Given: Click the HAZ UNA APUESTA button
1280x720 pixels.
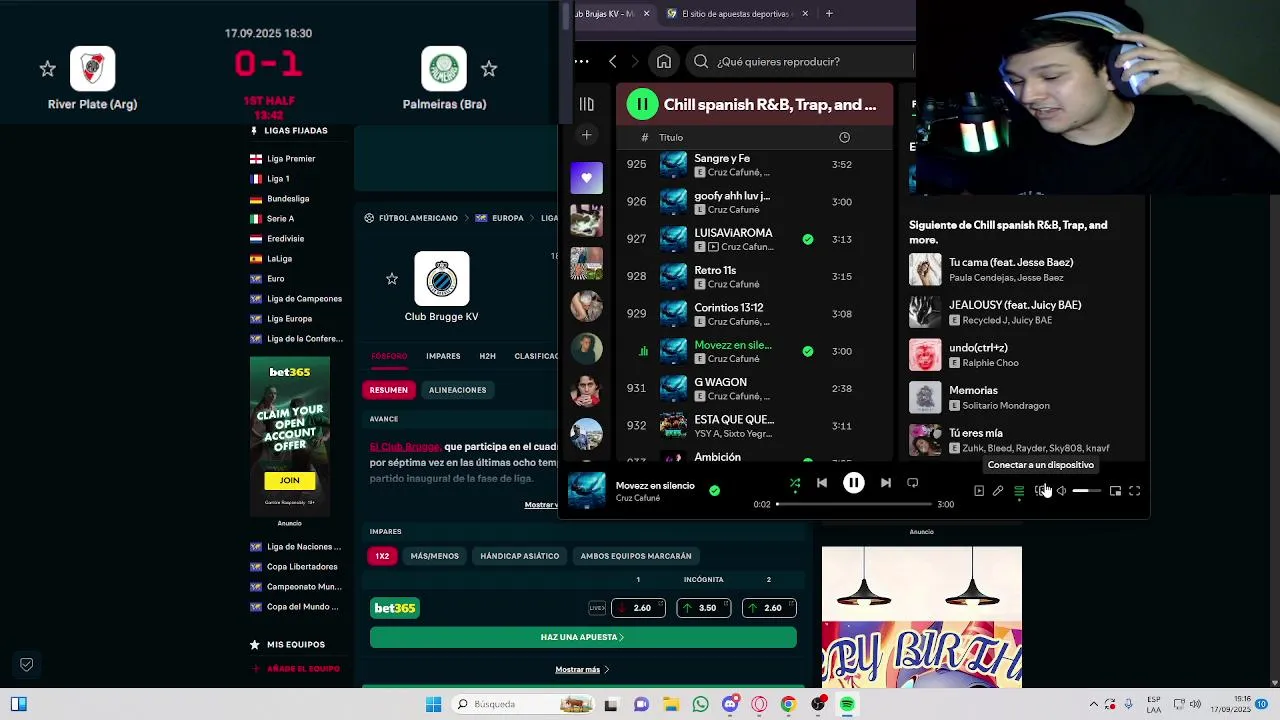Looking at the screenshot, I should click(583, 637).
